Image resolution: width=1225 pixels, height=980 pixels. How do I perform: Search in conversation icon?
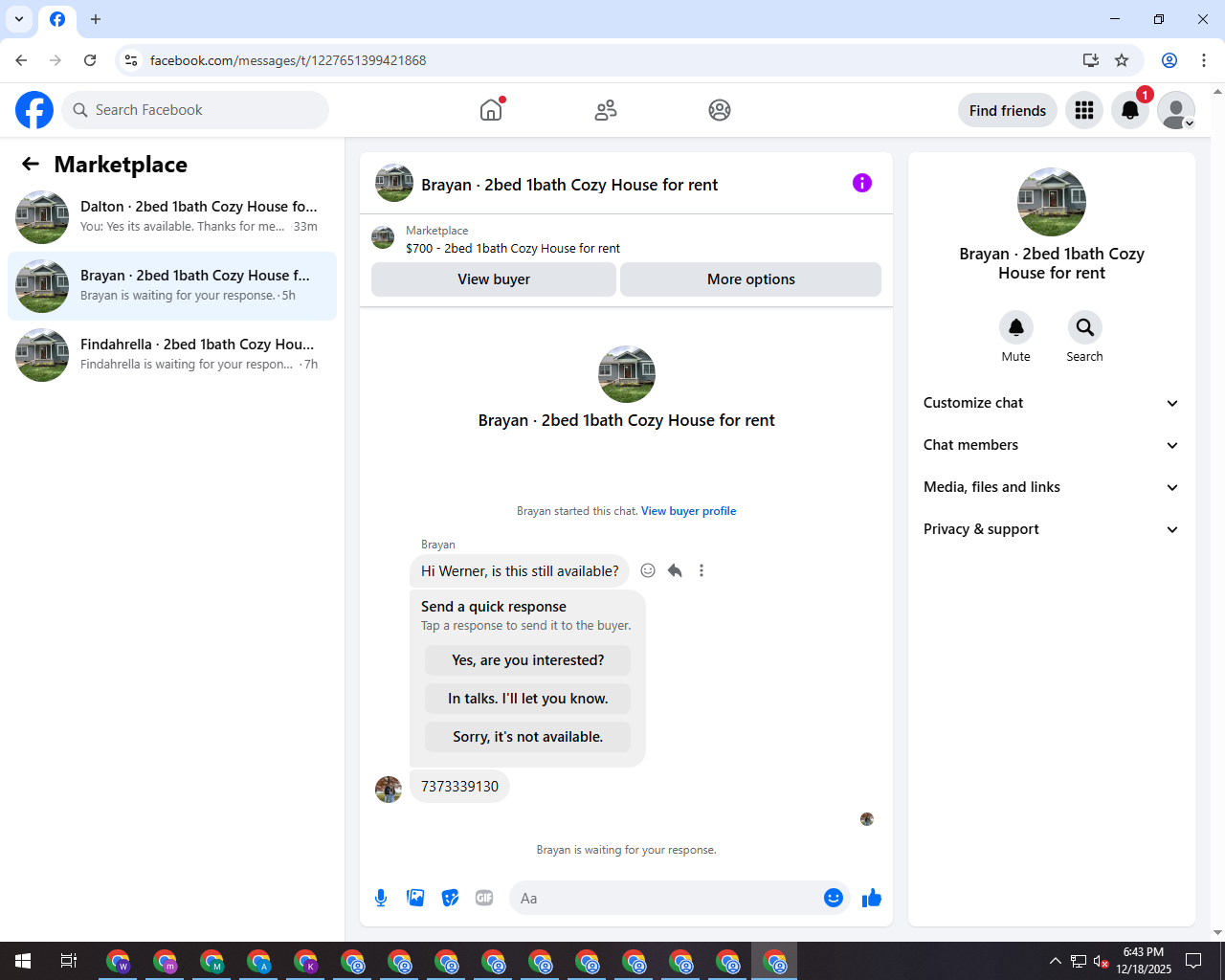click(x=1085, y=327)
